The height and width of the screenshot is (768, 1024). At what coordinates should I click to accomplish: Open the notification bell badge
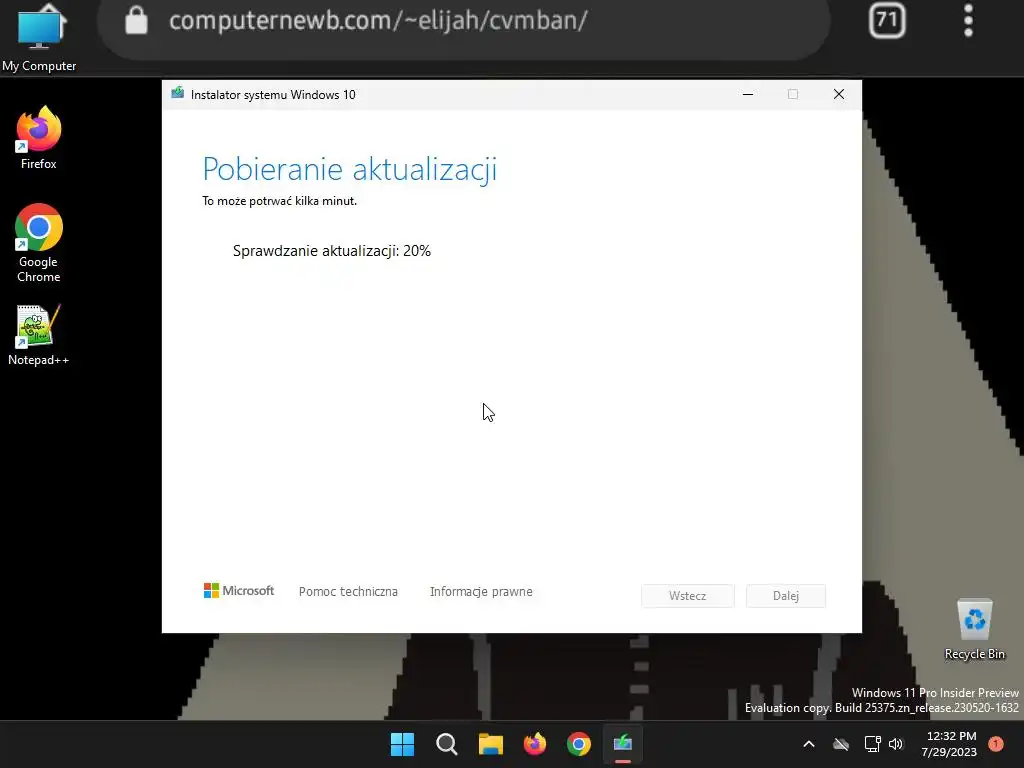point(996,744)
